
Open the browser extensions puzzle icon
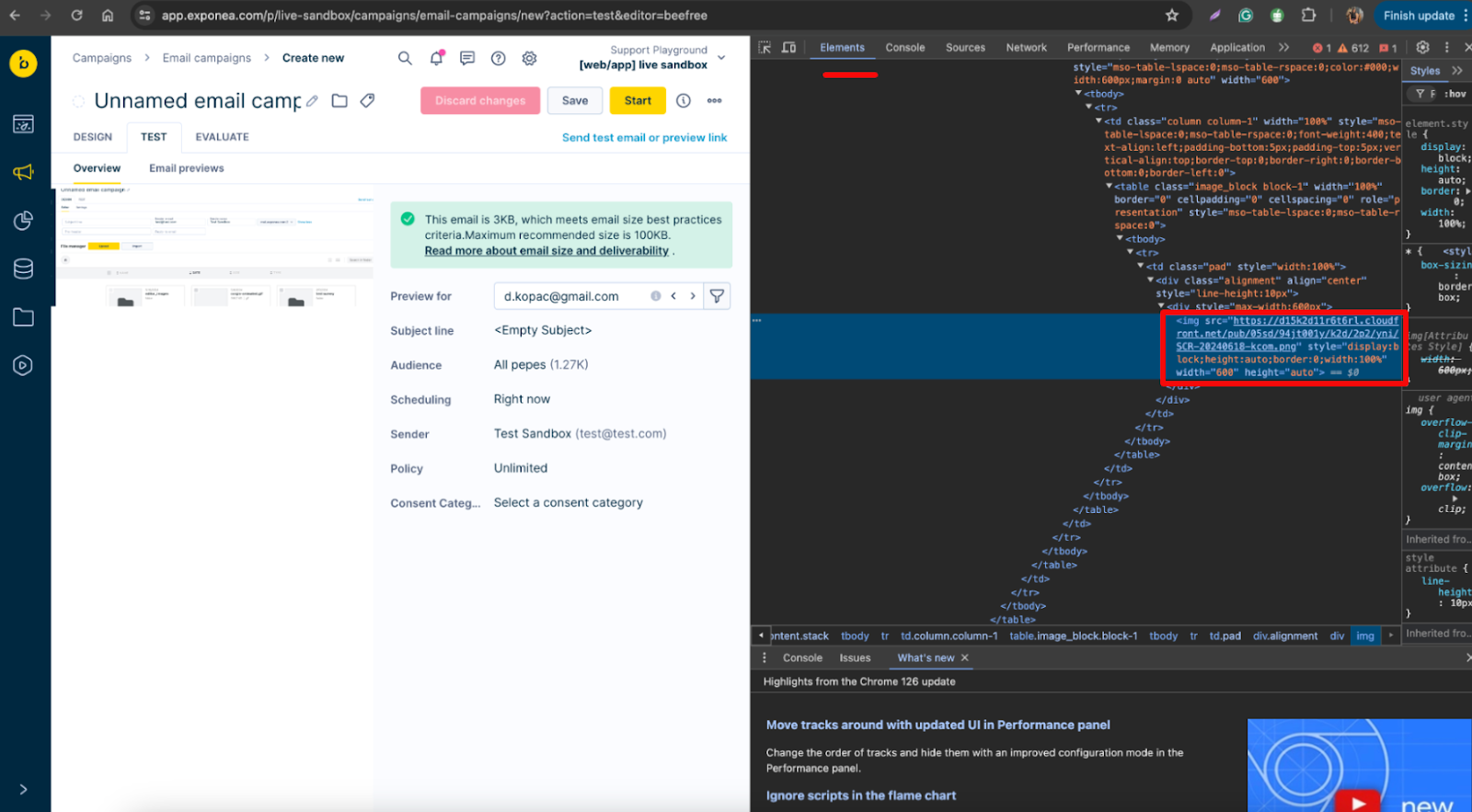click(x=1308, y=16)
